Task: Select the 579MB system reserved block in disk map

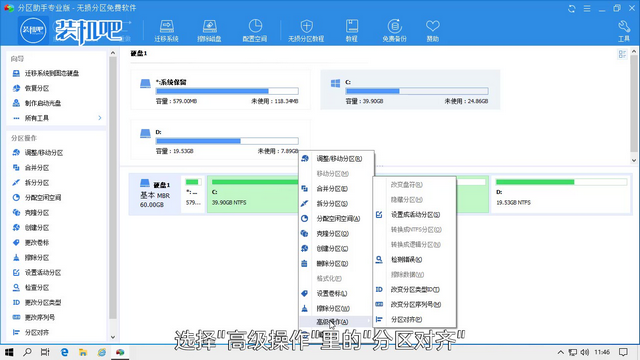Action: coord(193,194)
